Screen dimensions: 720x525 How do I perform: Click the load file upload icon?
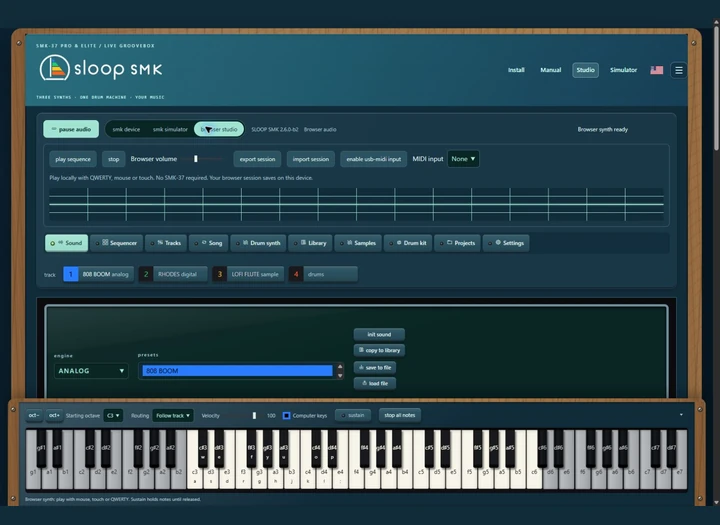point(365,383)
